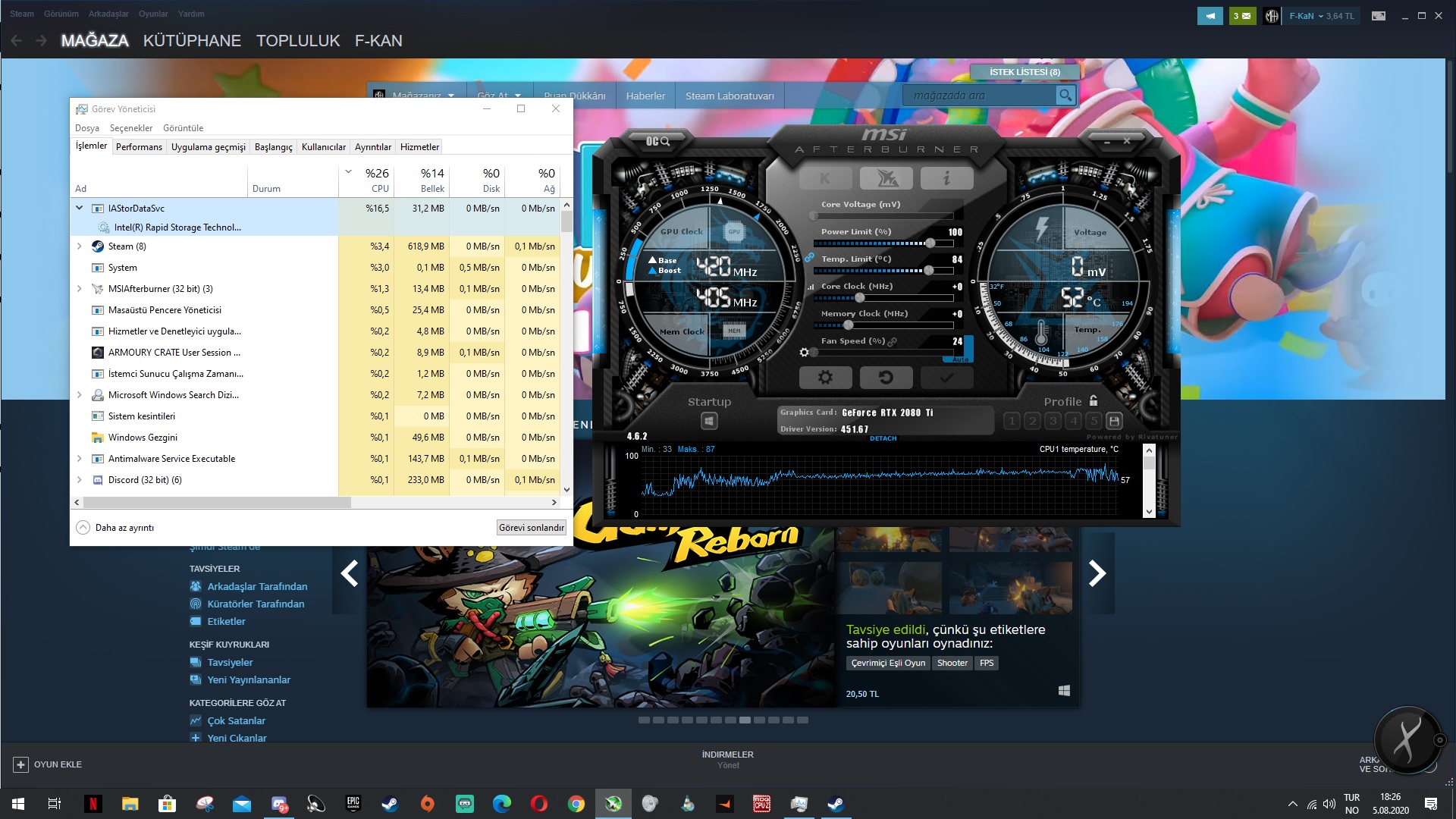
Task: Expand Microsoft Windows Search process group
Action: [x=79, y=394]
